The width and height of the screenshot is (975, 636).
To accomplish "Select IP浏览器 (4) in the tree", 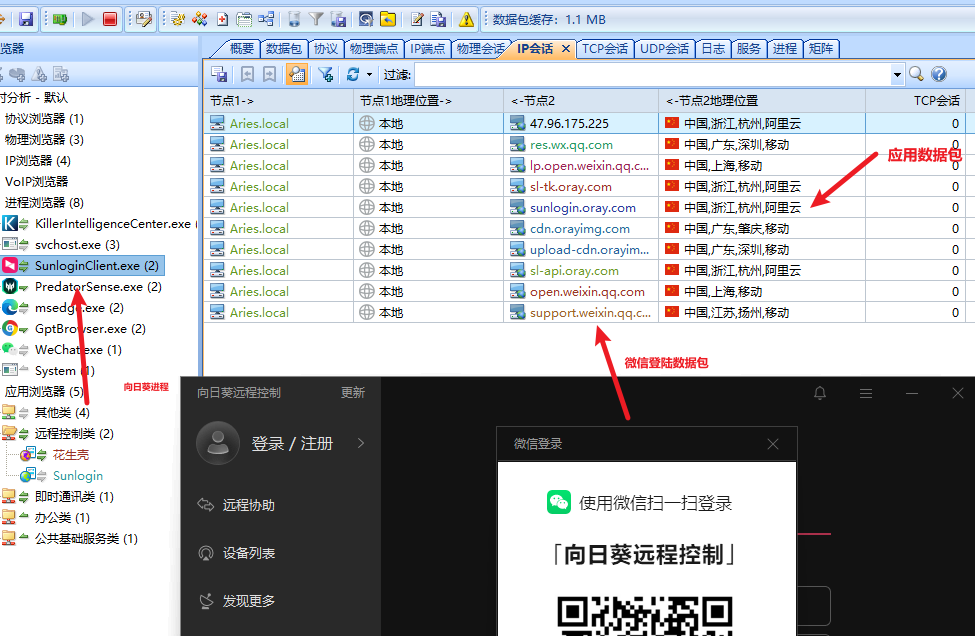I will (38, 161).
